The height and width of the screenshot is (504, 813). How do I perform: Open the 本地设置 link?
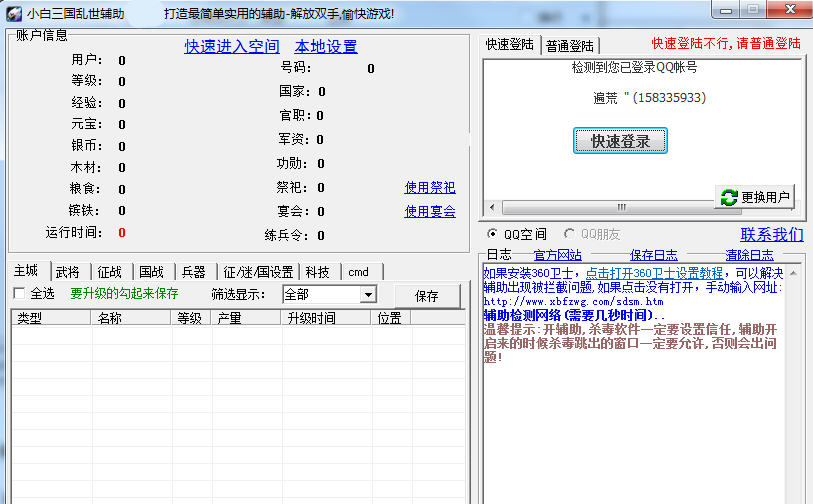coord(326,47)
